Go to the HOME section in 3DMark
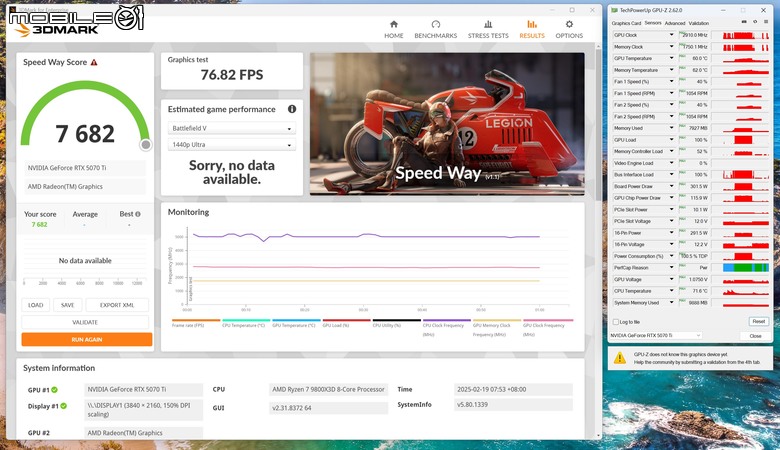The height and width of the screenshot is (450, 780). click(x=393, y=29)
